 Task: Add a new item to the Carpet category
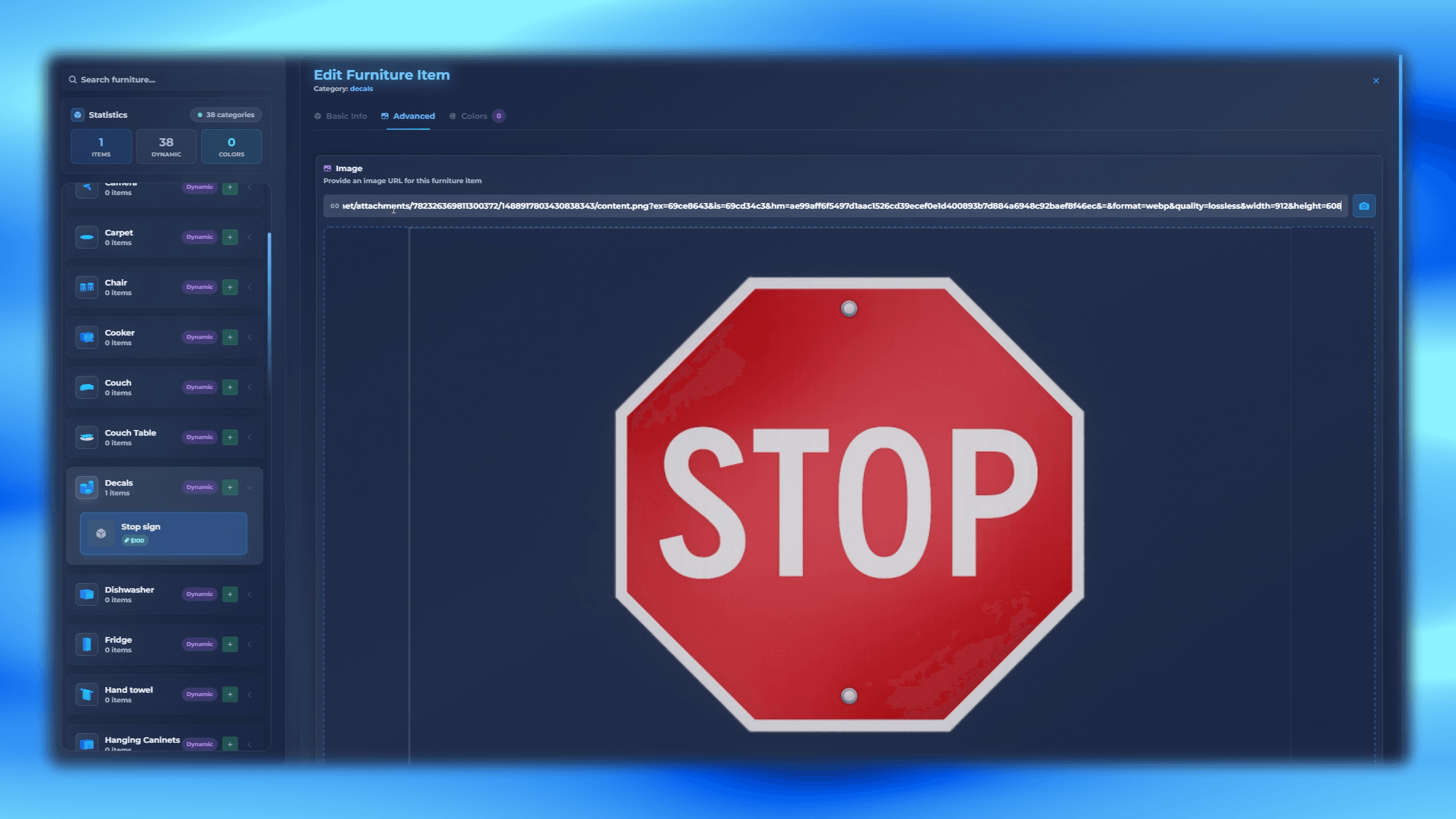[x=230, y=237]
